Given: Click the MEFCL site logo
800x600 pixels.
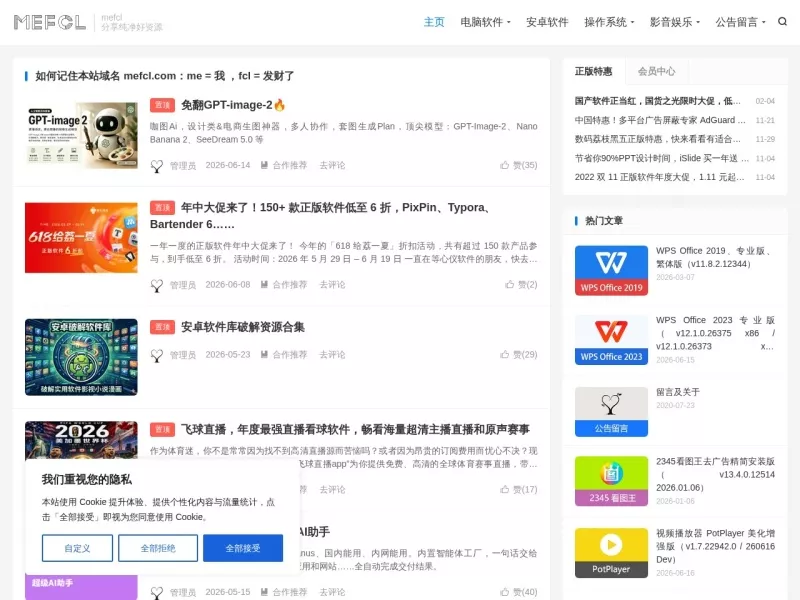Looking at the screenshot, I should pos(49,22).
